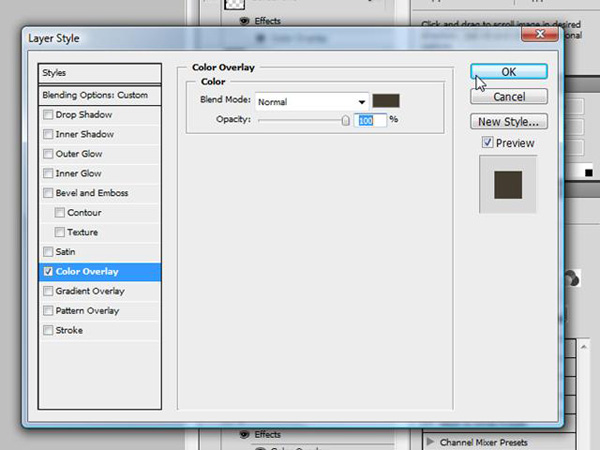
Task: Check the Texture option box
Action: [x=60, y=232]
